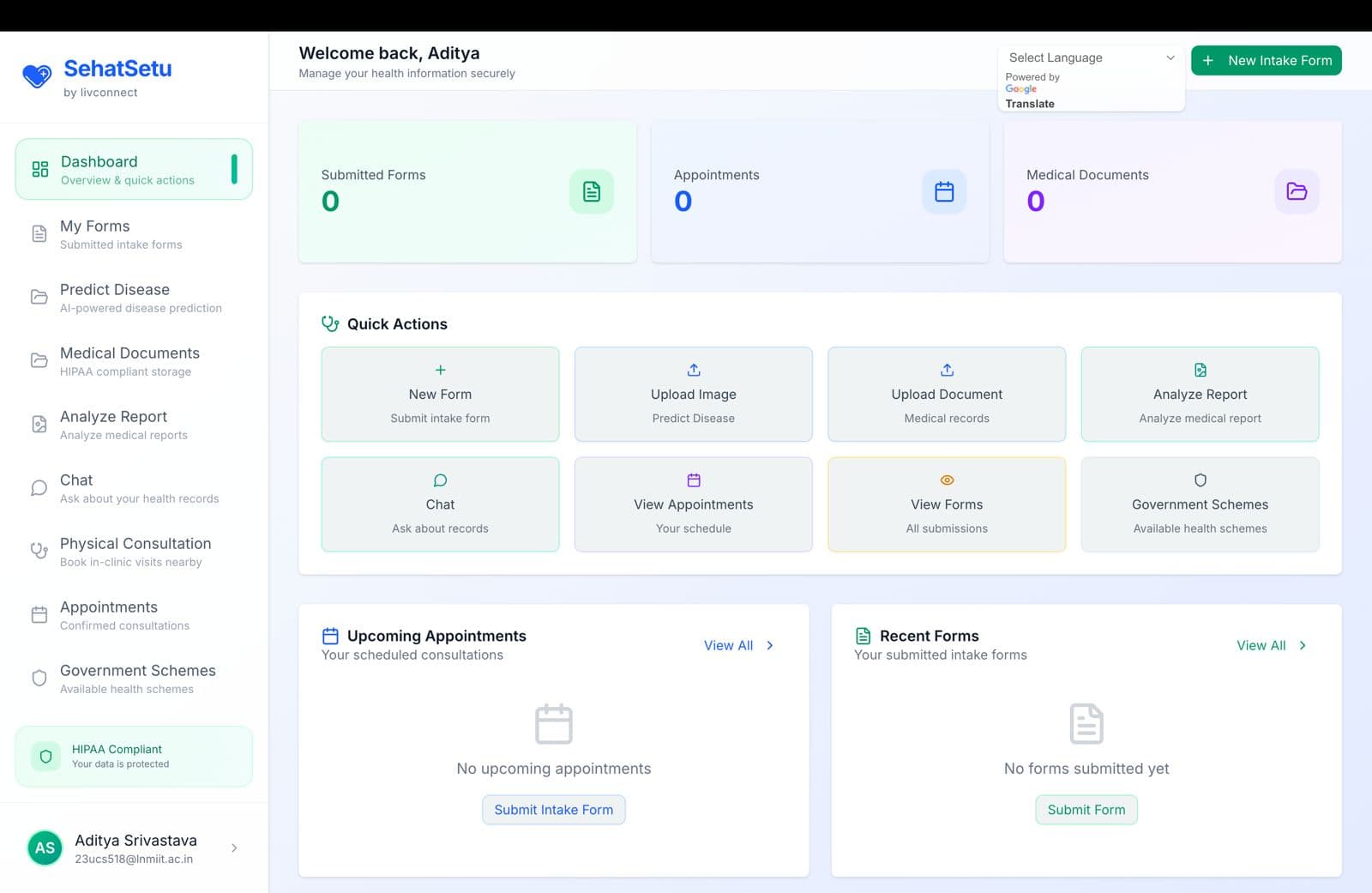Click the plus icon on New Form tile
Viewport: 1372px width, 893px height.
pyautogui.click(x=440, y=370)
